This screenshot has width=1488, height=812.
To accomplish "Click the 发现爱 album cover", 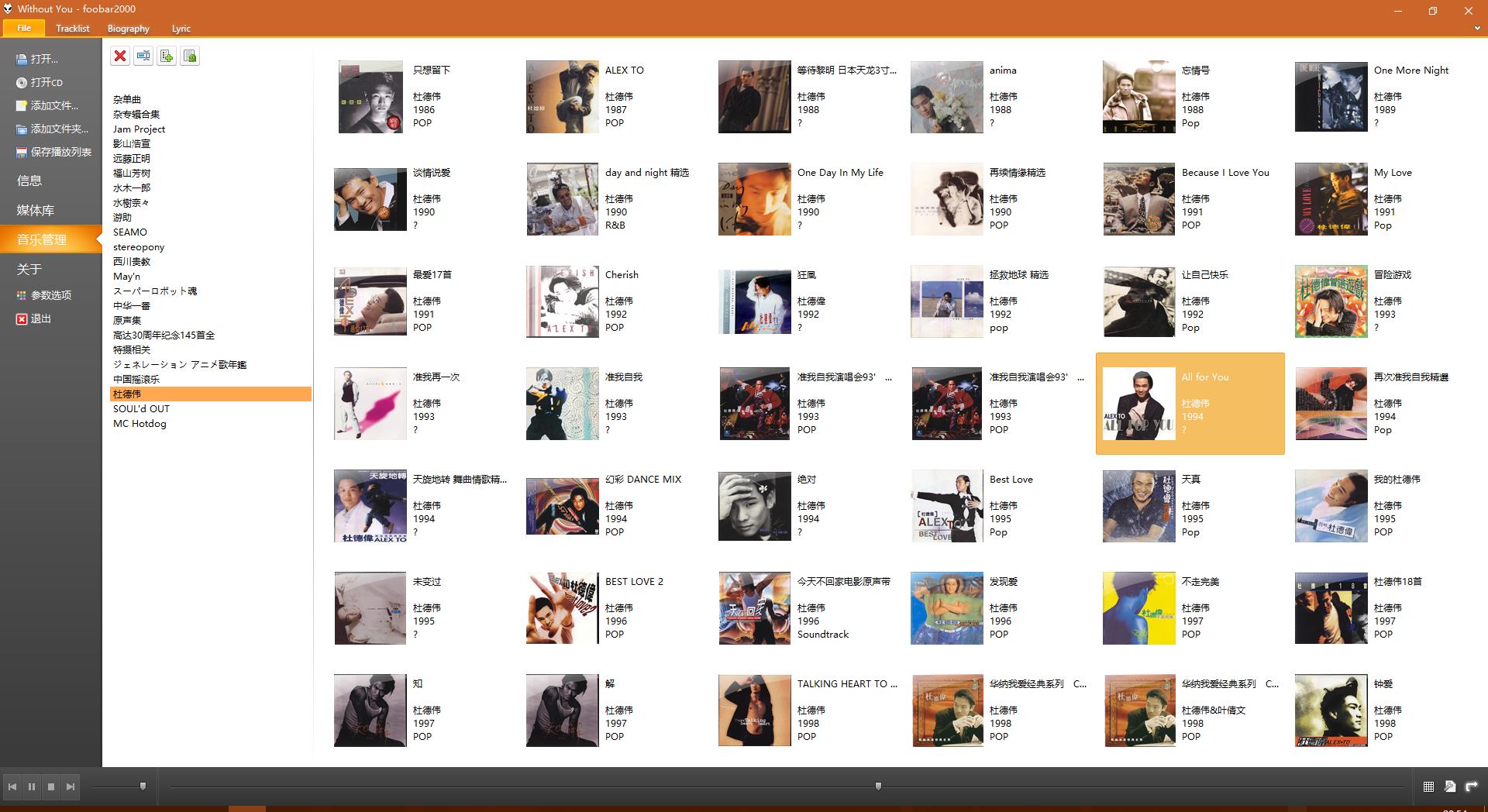I will pos(947,608).
